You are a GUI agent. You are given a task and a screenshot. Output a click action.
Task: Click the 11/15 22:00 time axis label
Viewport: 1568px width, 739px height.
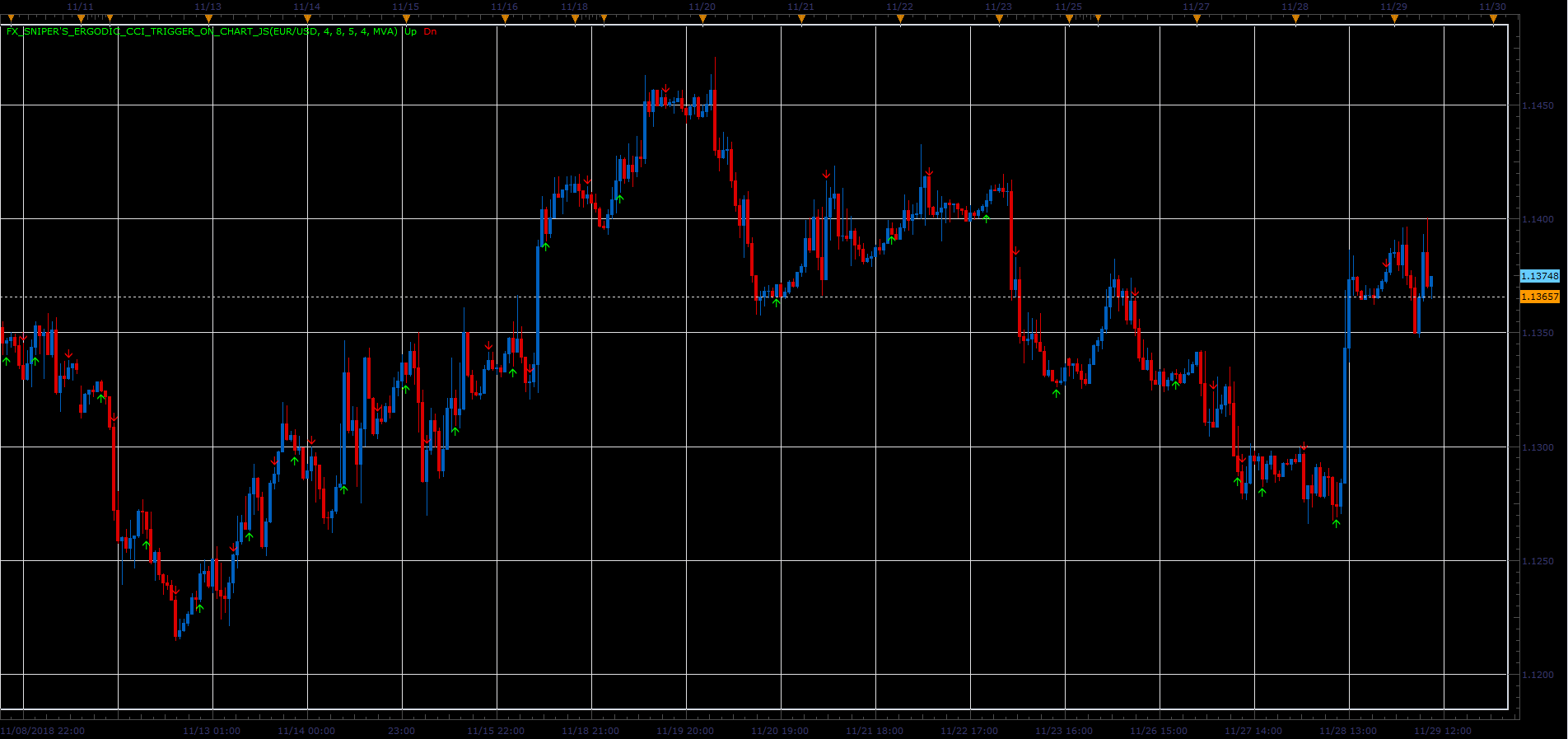pyautogui.click(x=496, y=731)
